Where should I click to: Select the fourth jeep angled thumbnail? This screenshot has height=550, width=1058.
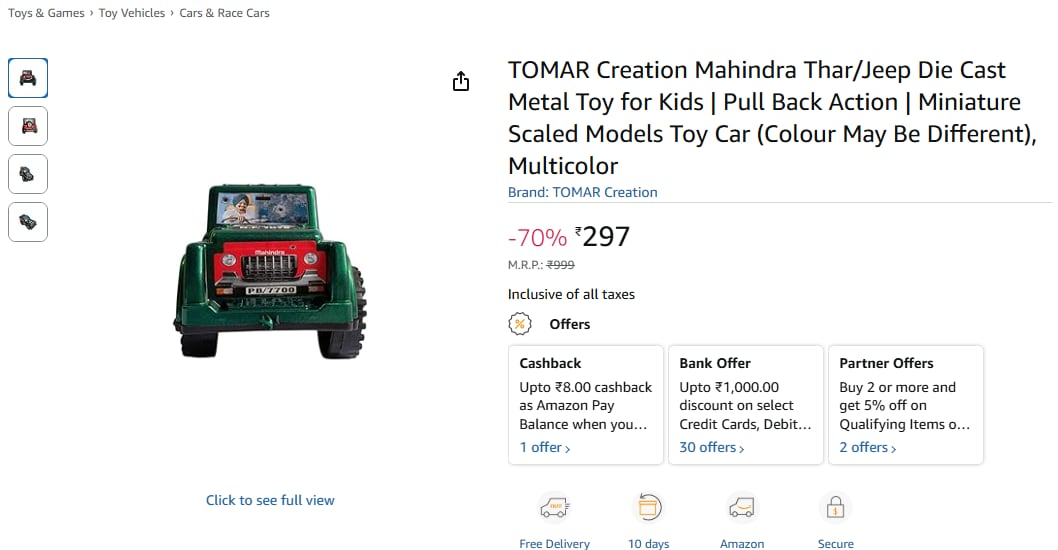point(28,222)
